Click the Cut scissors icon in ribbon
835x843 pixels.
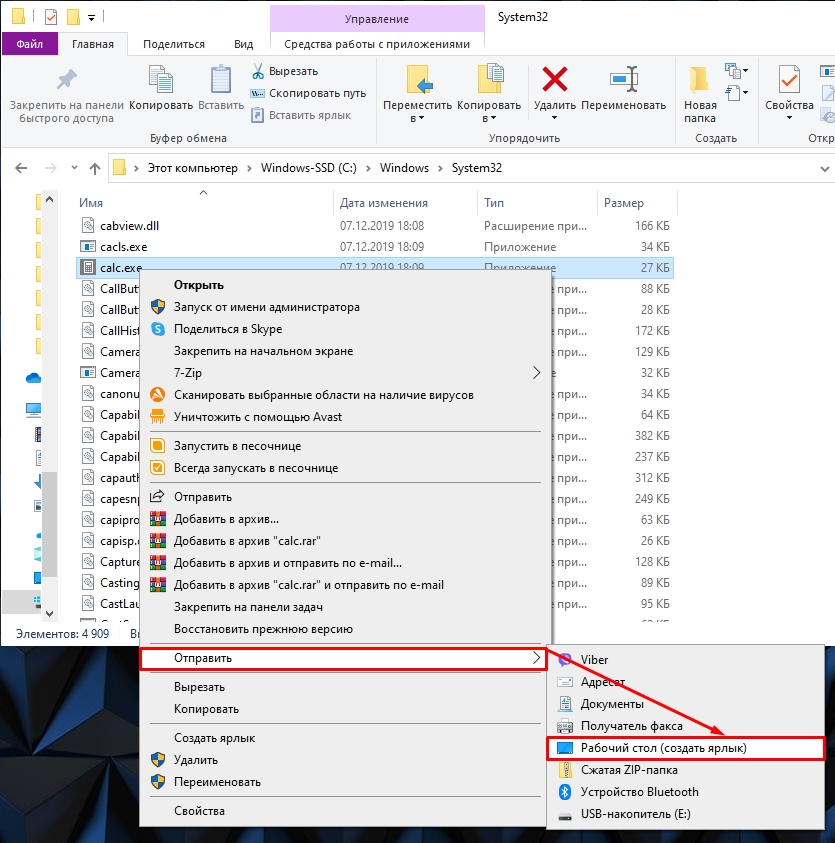click(258, 71)
